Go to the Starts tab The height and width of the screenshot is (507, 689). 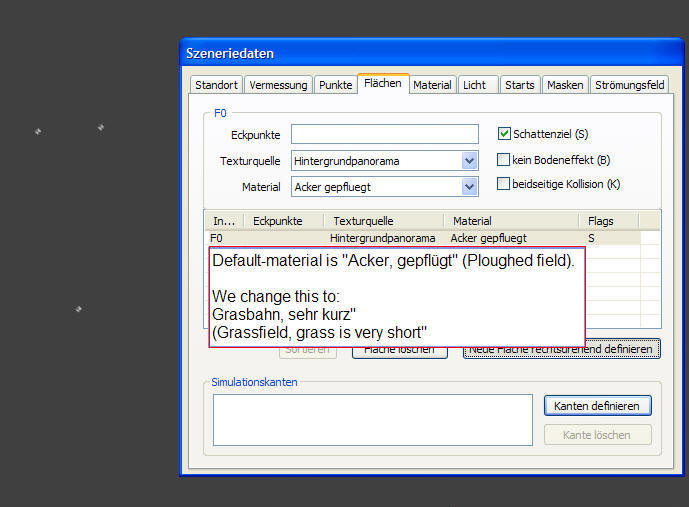(519, 85)
